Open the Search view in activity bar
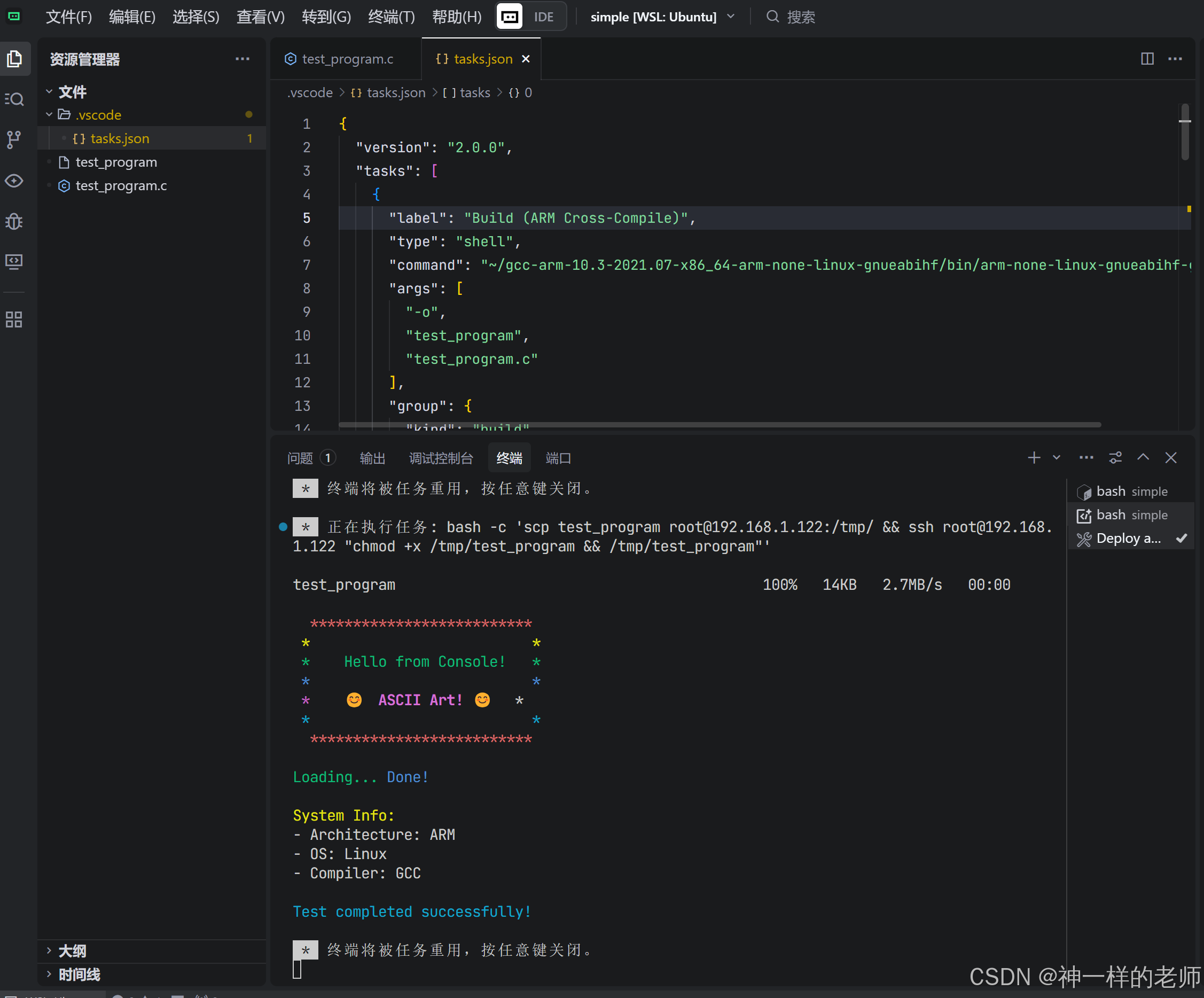This screenshot has height=998, width=1204. point(15,99)
